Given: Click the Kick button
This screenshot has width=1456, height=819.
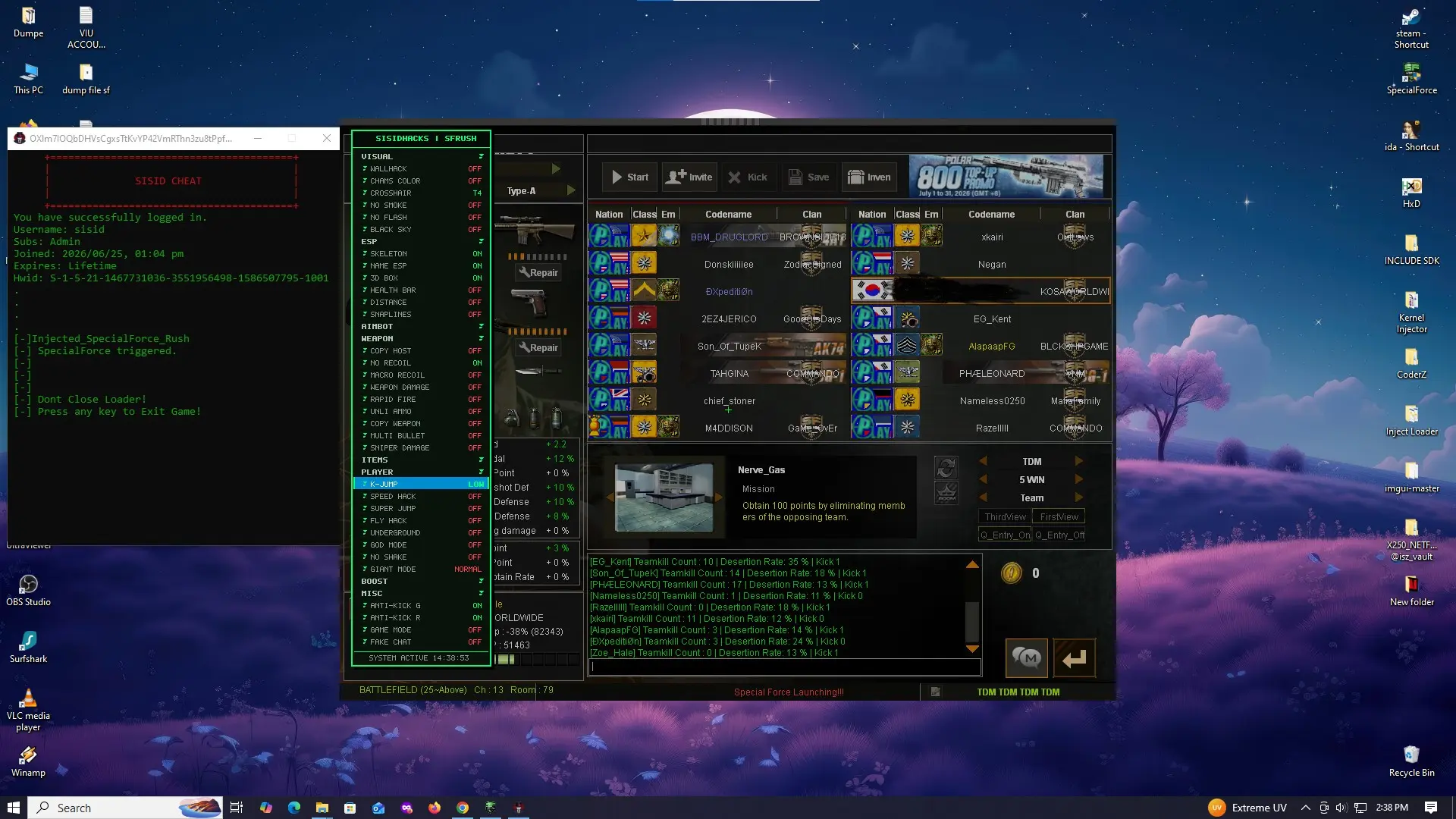Looking at the screenshot, I should click(748, 177).
